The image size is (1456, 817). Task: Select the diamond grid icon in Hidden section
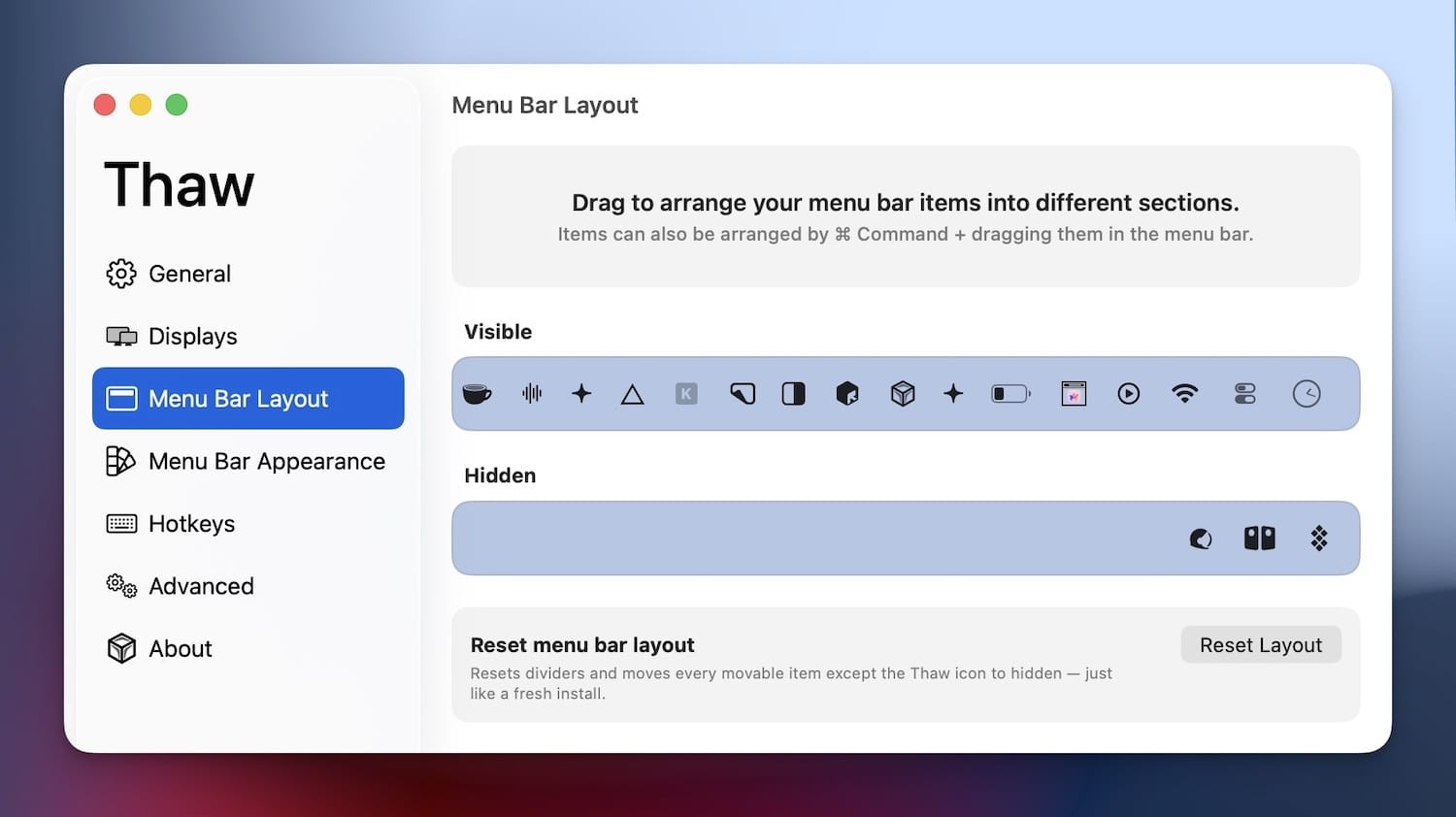pos(1319,538)
